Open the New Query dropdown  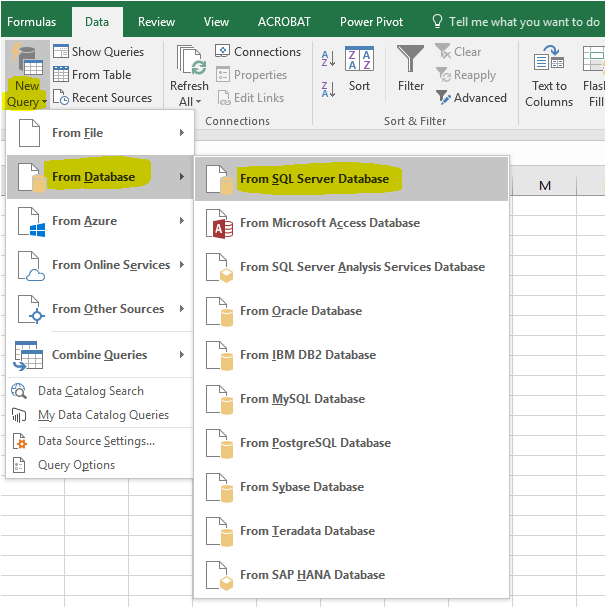tap(25, 93)
